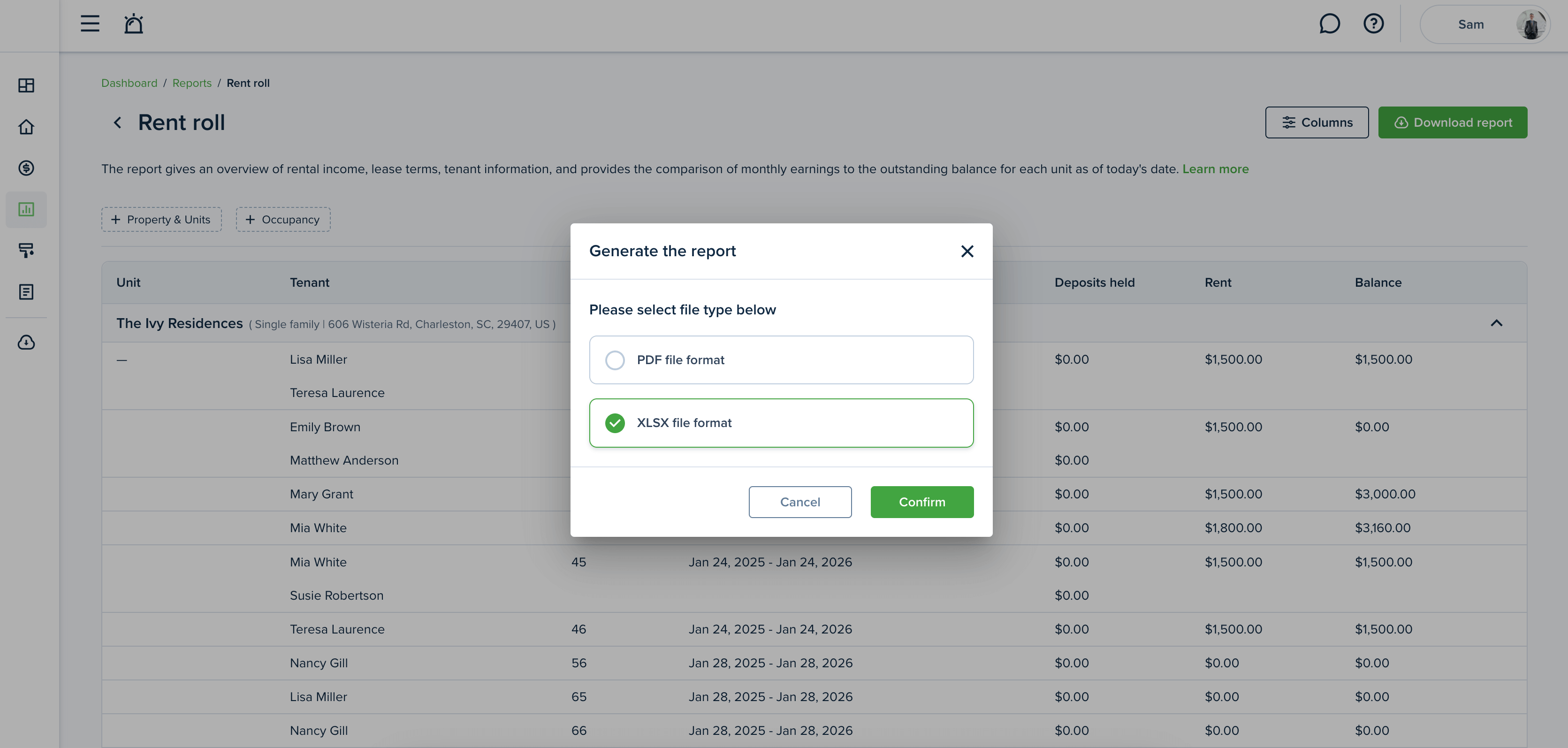
Task: Confirm the report generation
Action: [x=921, y=502]
